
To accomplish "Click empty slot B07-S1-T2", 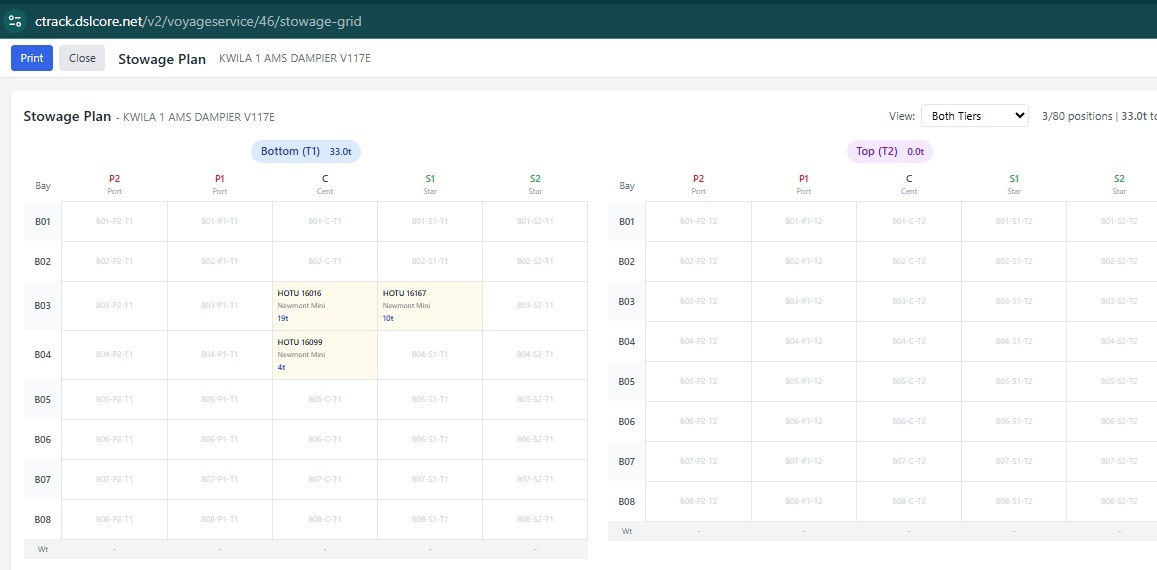I will coord(1013,461).
